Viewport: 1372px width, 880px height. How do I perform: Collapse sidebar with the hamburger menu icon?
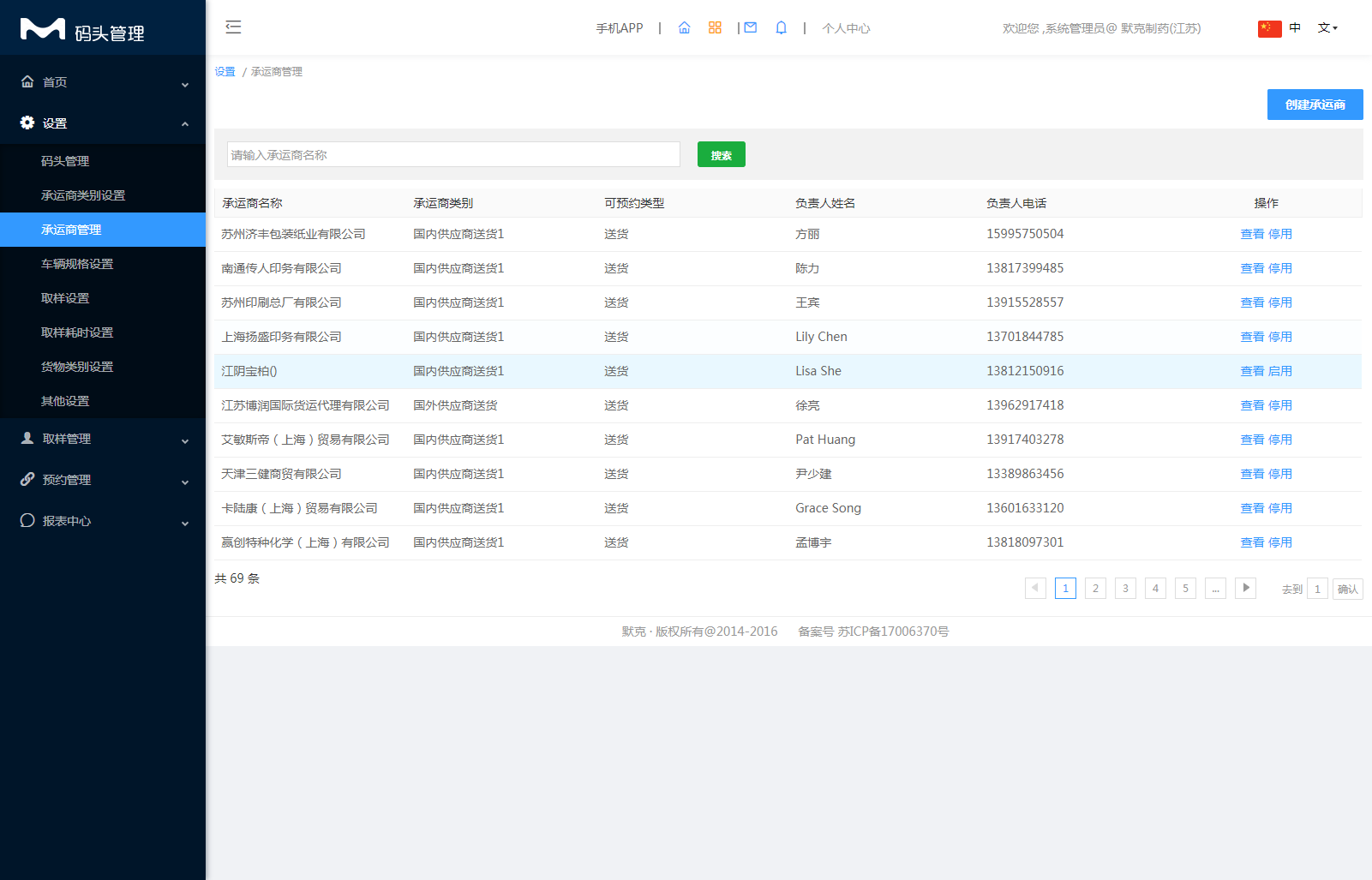coord(233,27)
